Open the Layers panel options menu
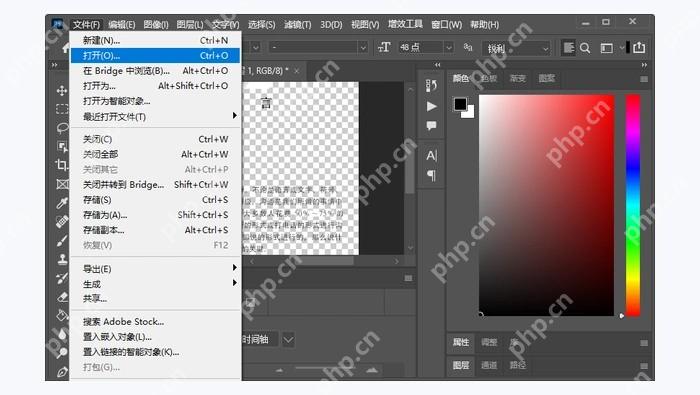The height and width of the screenshot is (395, 700). point(643,366)
